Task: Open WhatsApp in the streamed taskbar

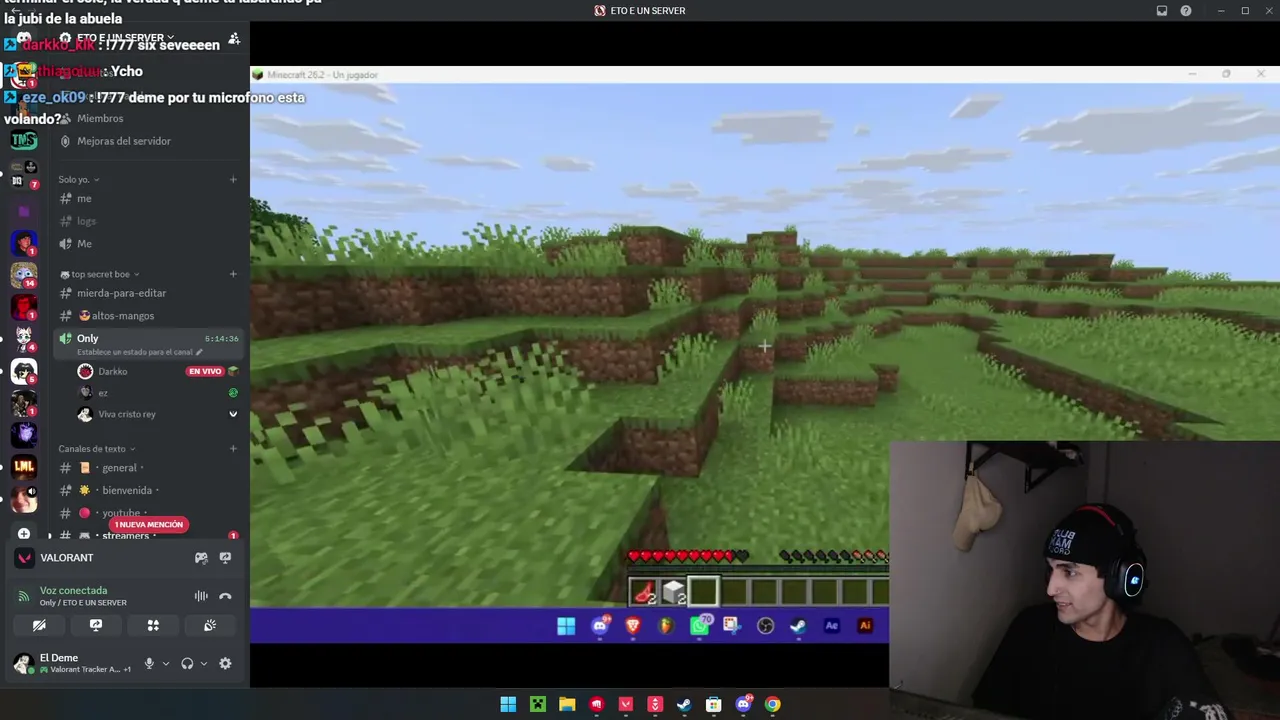Action: coord(699,626)
